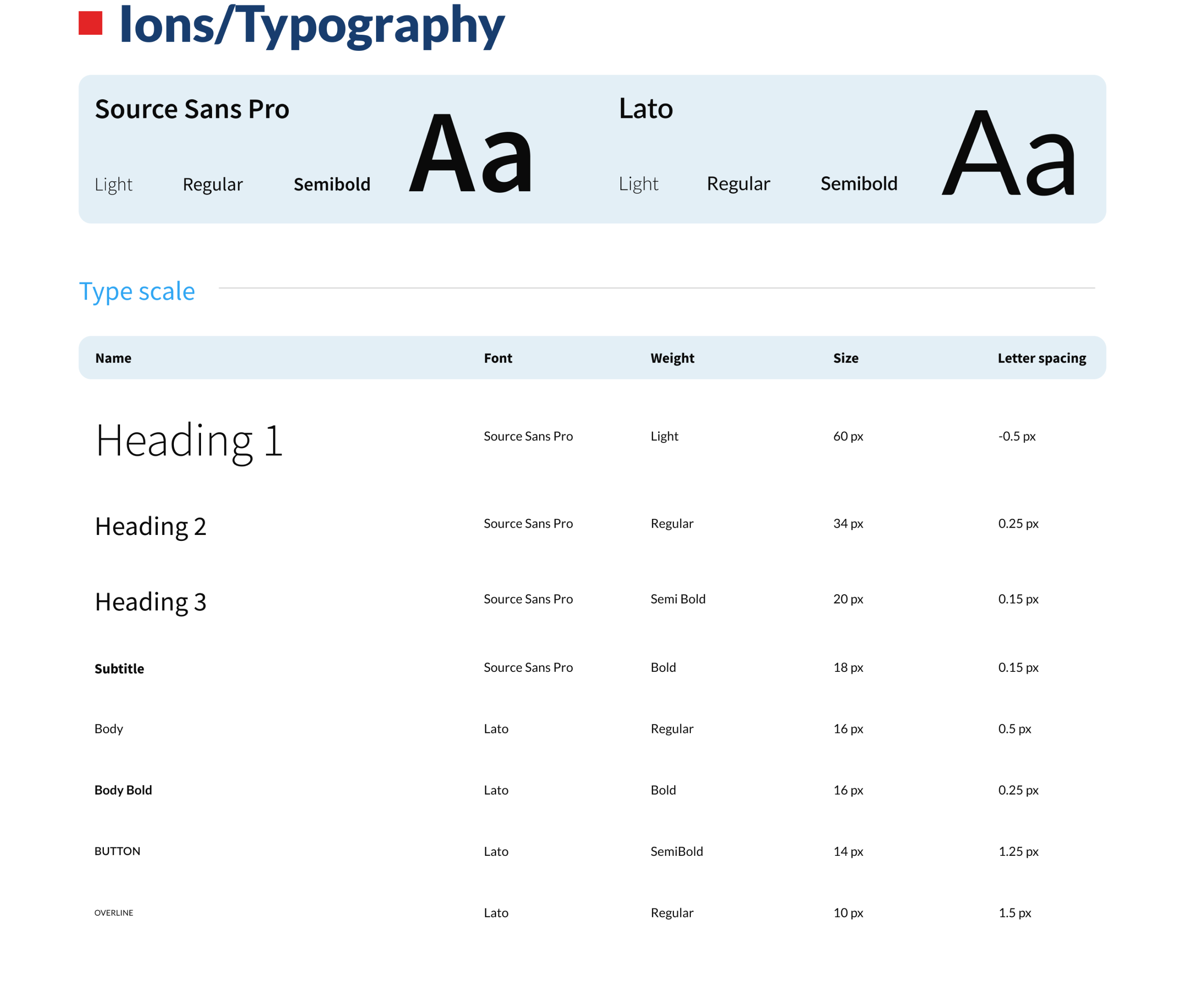Click the bold Subtitle row label

[119, 668]
